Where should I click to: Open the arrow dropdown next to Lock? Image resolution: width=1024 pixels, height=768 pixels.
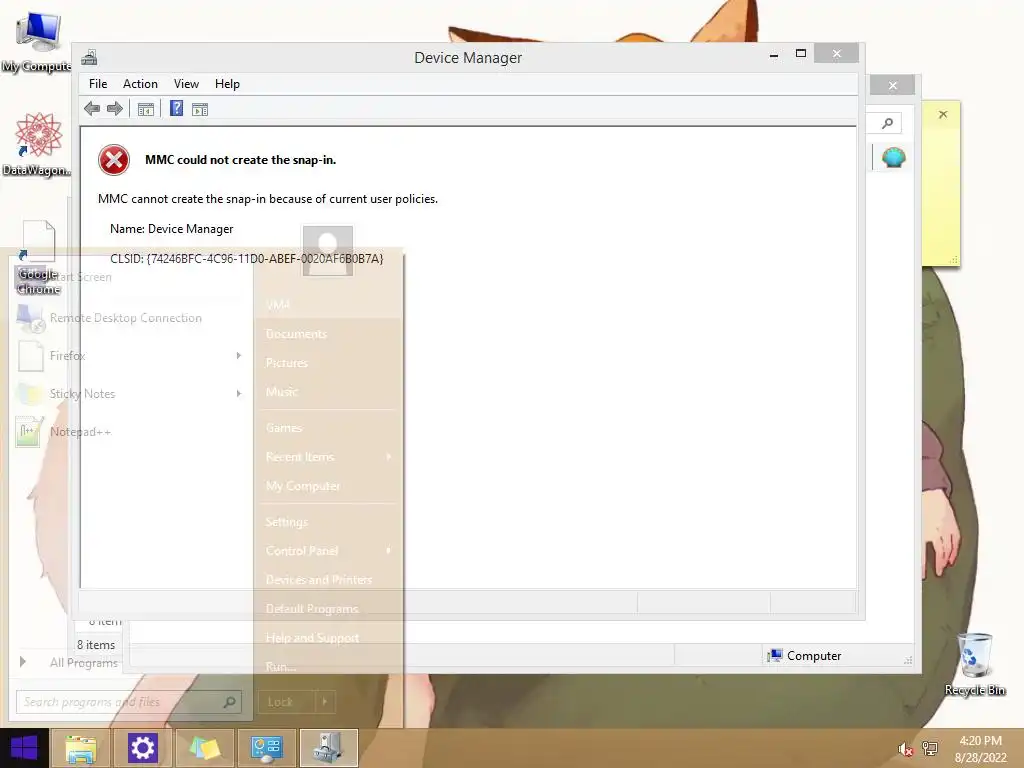(325, 702)
